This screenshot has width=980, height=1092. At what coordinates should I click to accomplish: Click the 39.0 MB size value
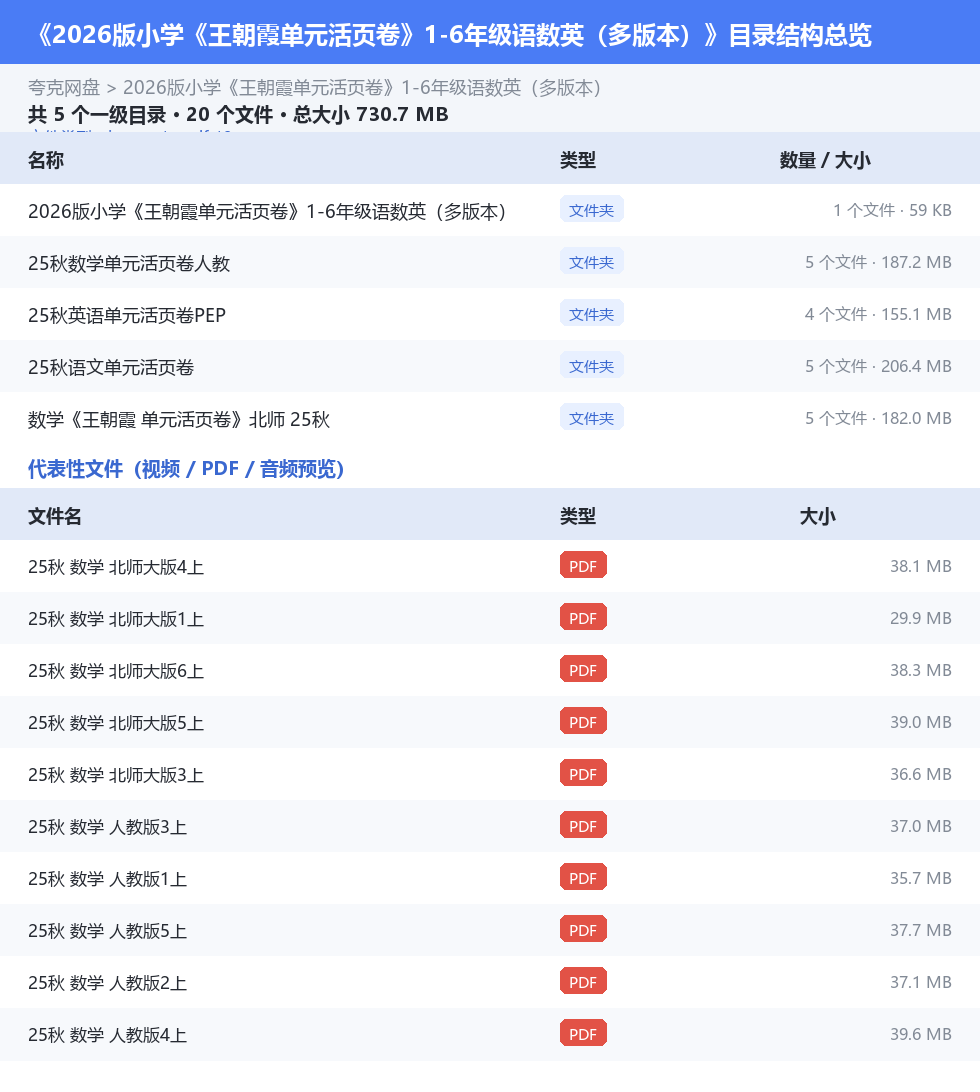(921, 722)
